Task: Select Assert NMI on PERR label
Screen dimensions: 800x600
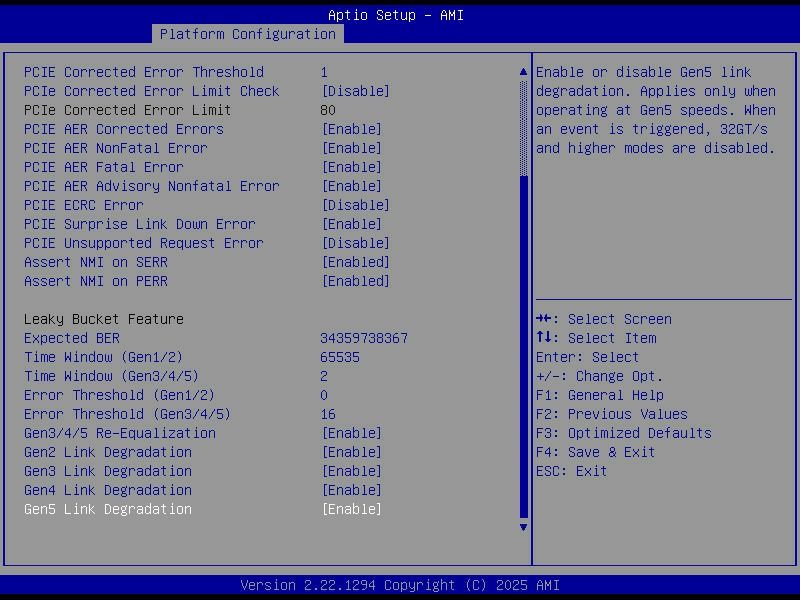Action: [95, 281]
